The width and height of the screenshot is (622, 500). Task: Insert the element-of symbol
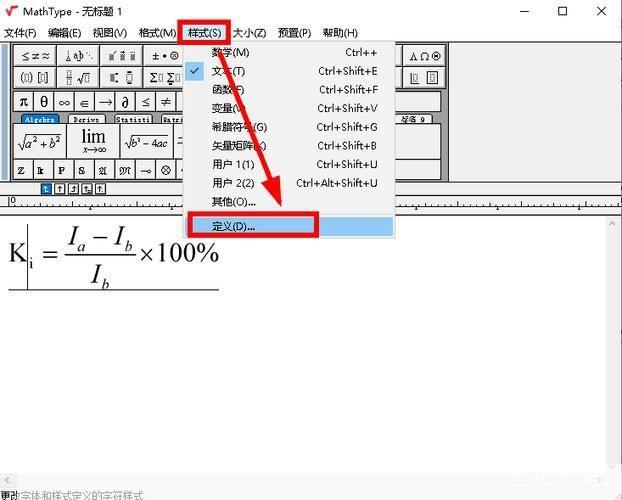point(84,102)
